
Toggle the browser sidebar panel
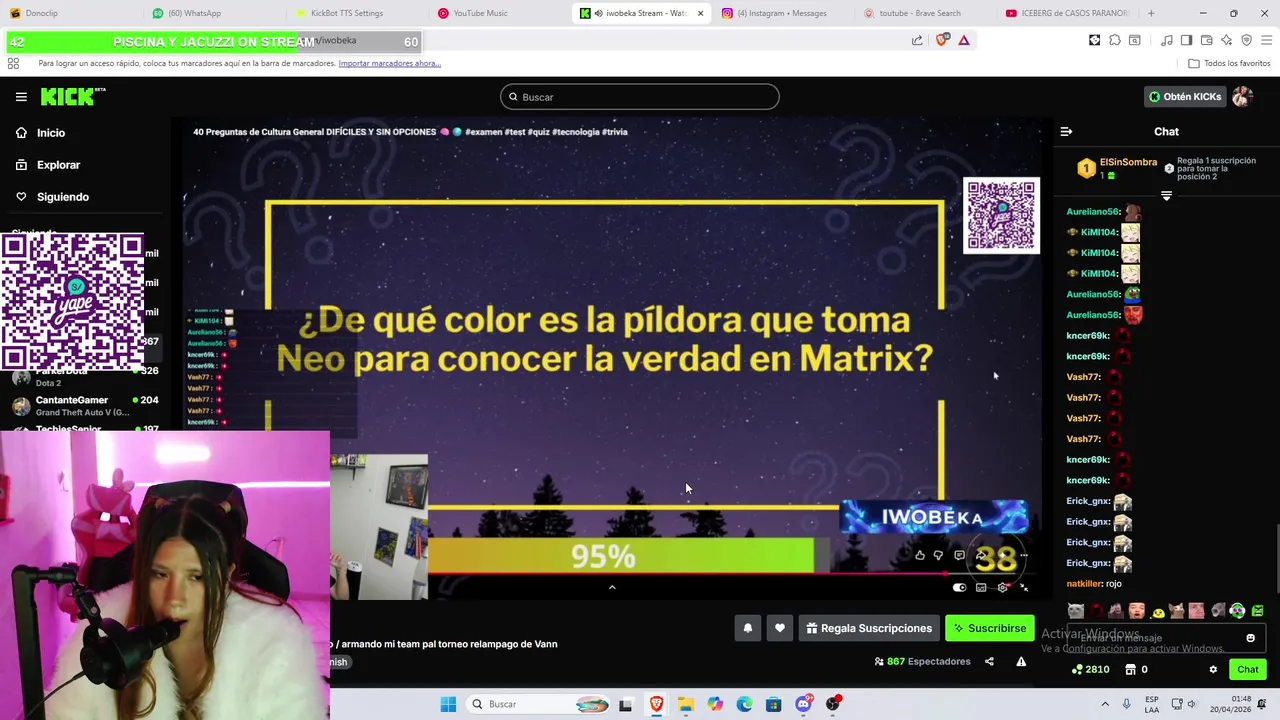(x=1186, y=40)
